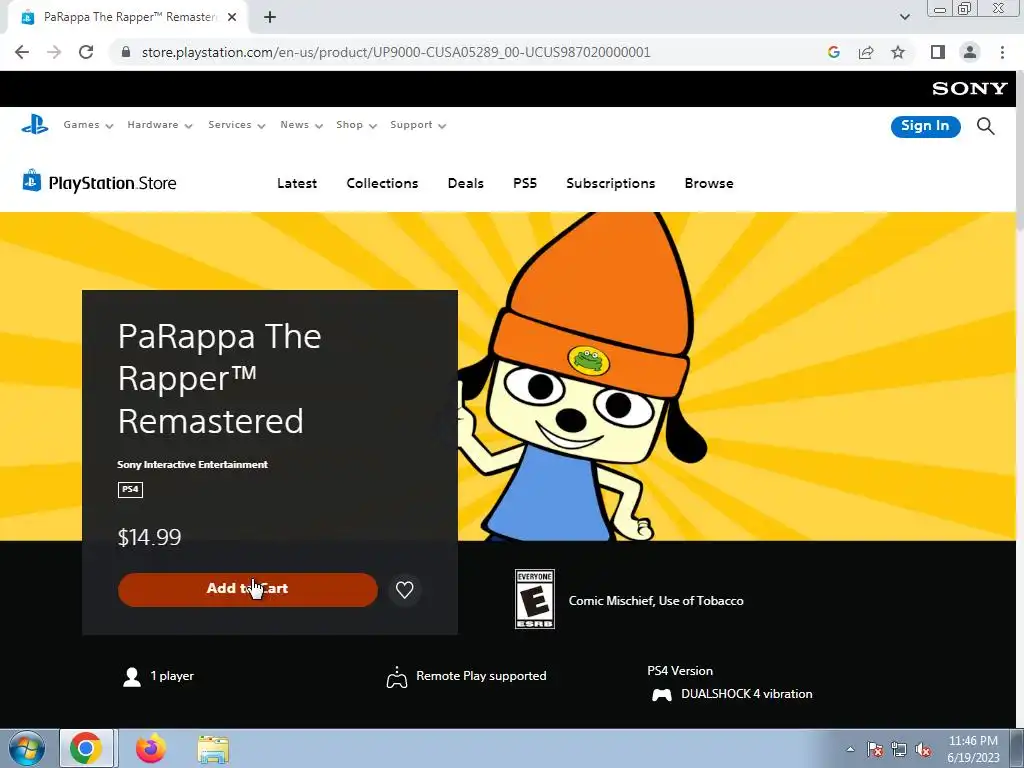Click the ESRB Everyone rating badge
Screen dimensions: 1024x768
tap(534, 599)
